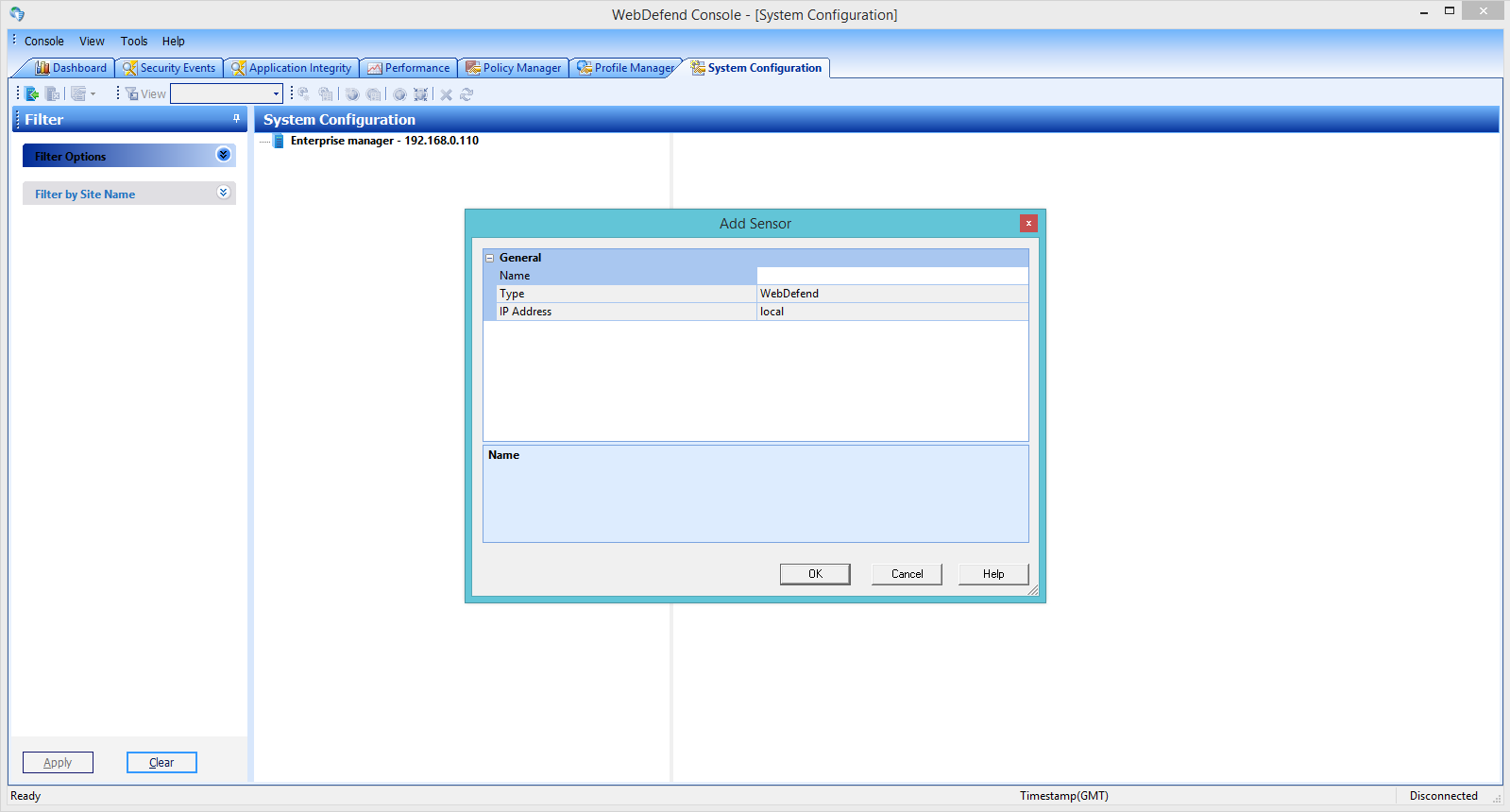1510x812 pixels.
Task: Click Help in Add Sensor dialog
Action: click(993, 574)
